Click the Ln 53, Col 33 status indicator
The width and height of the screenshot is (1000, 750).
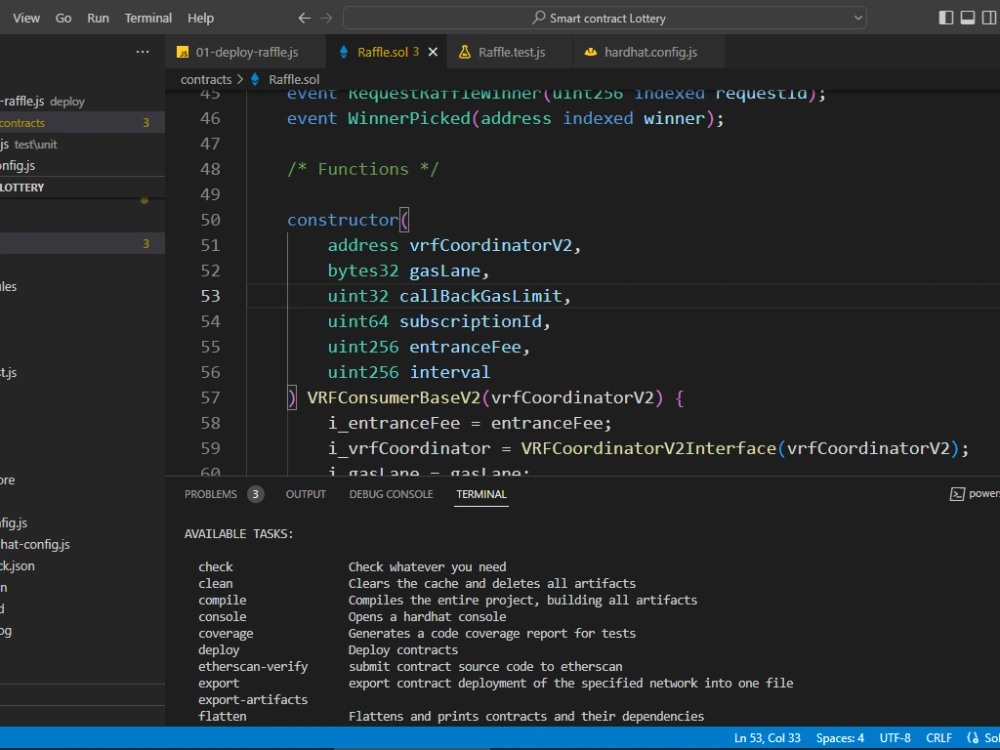click(769, 738)
